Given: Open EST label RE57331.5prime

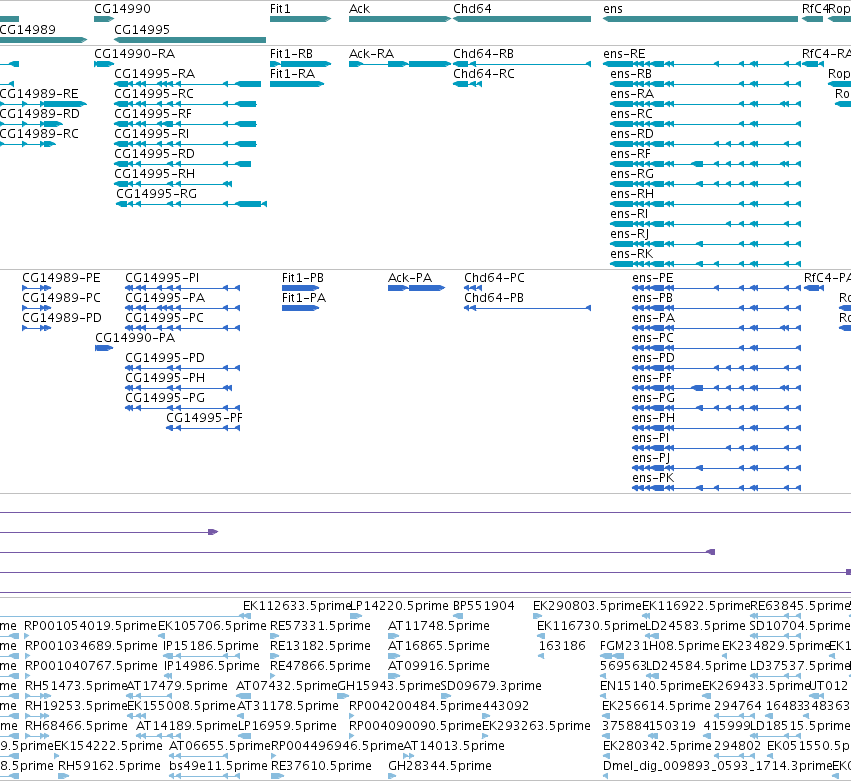Looking at the screenshot, I should click(320, 626).
